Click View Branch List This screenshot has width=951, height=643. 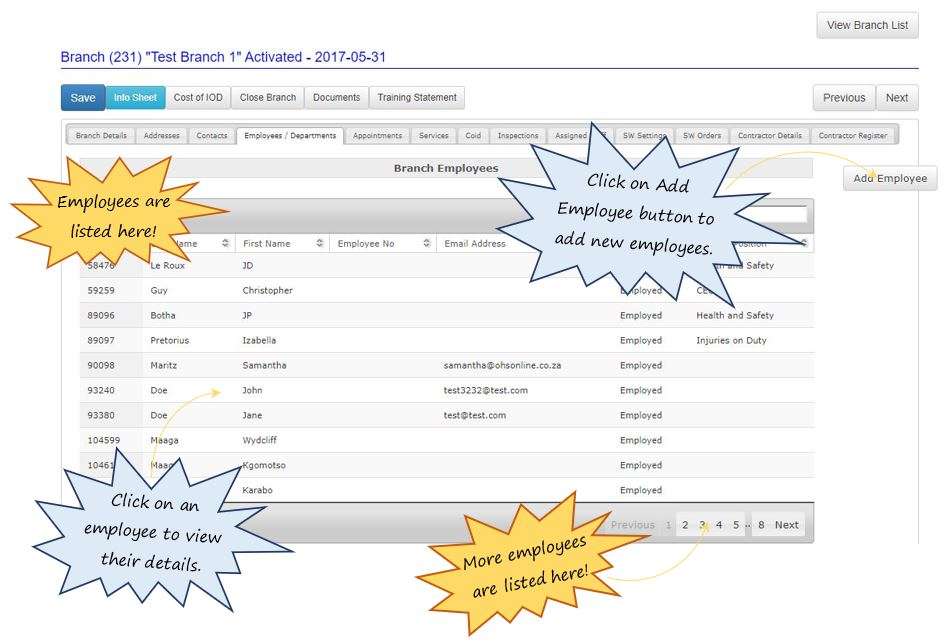point(866,25)
